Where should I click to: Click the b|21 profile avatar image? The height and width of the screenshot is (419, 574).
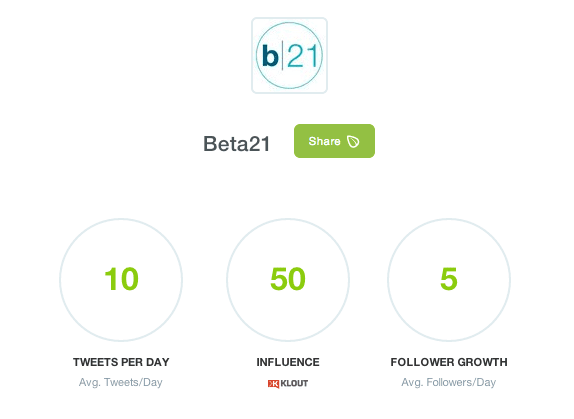click(289, 55)
